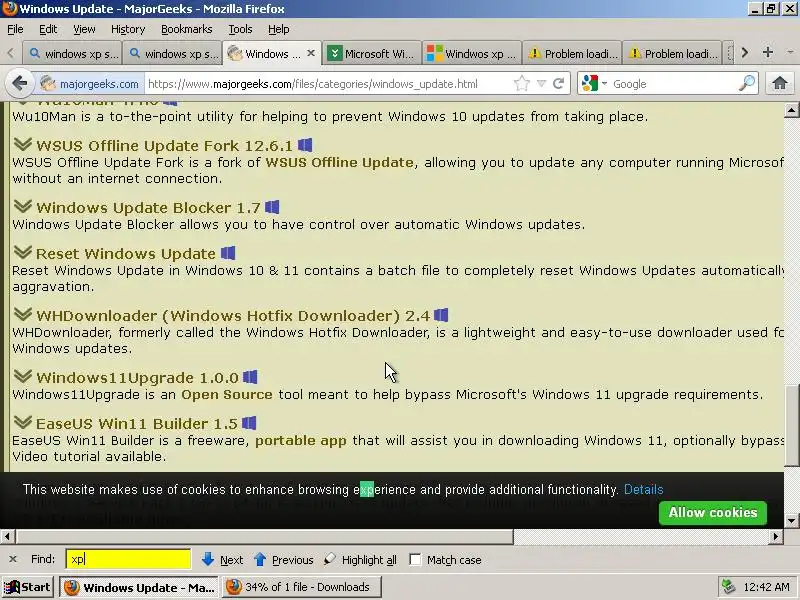Click the vertical scrollbar thumb
The width and height of the screenshot is (800, 600).
coord(791,424)
